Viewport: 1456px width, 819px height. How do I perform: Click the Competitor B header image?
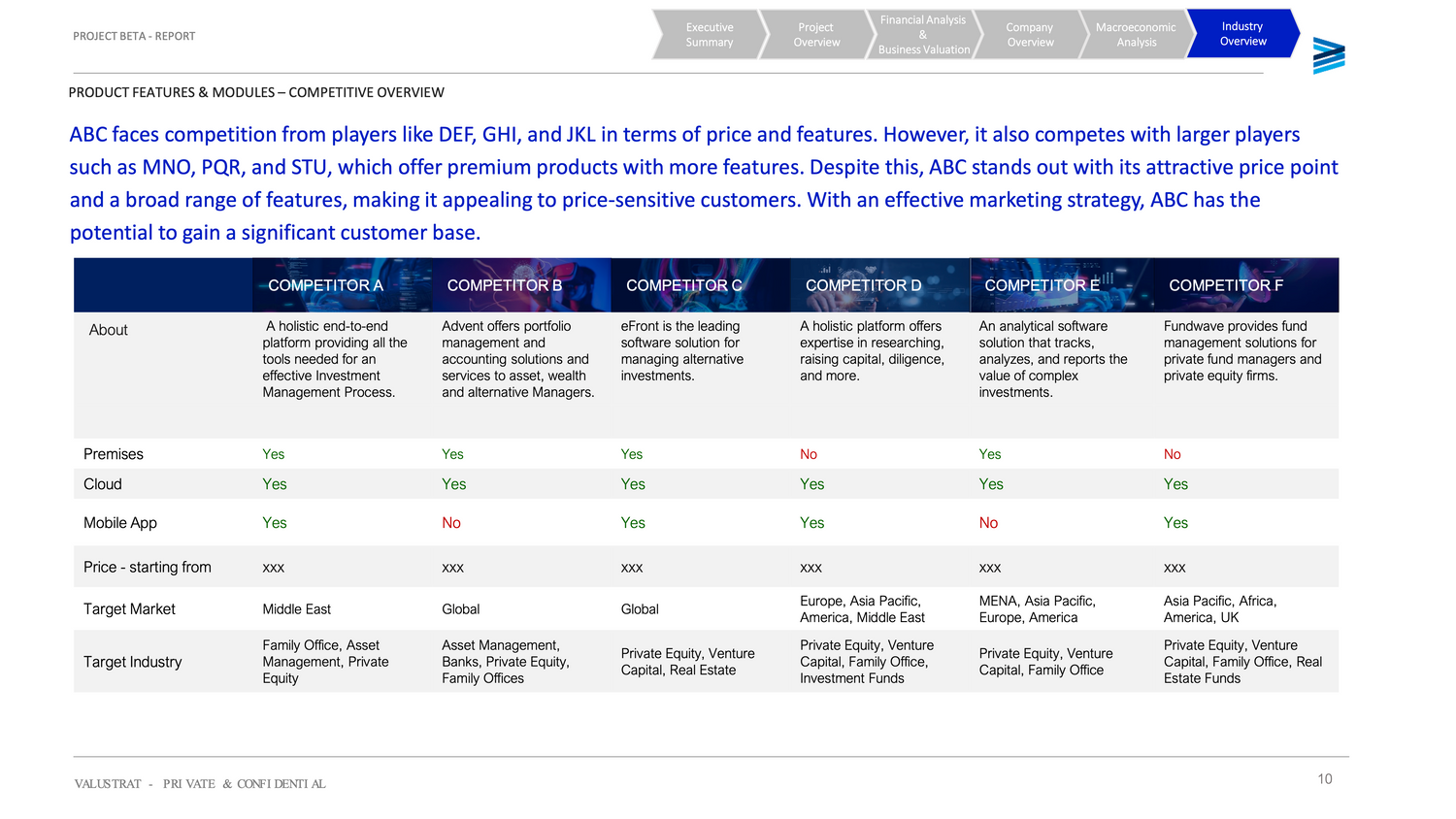coord(505,285)
